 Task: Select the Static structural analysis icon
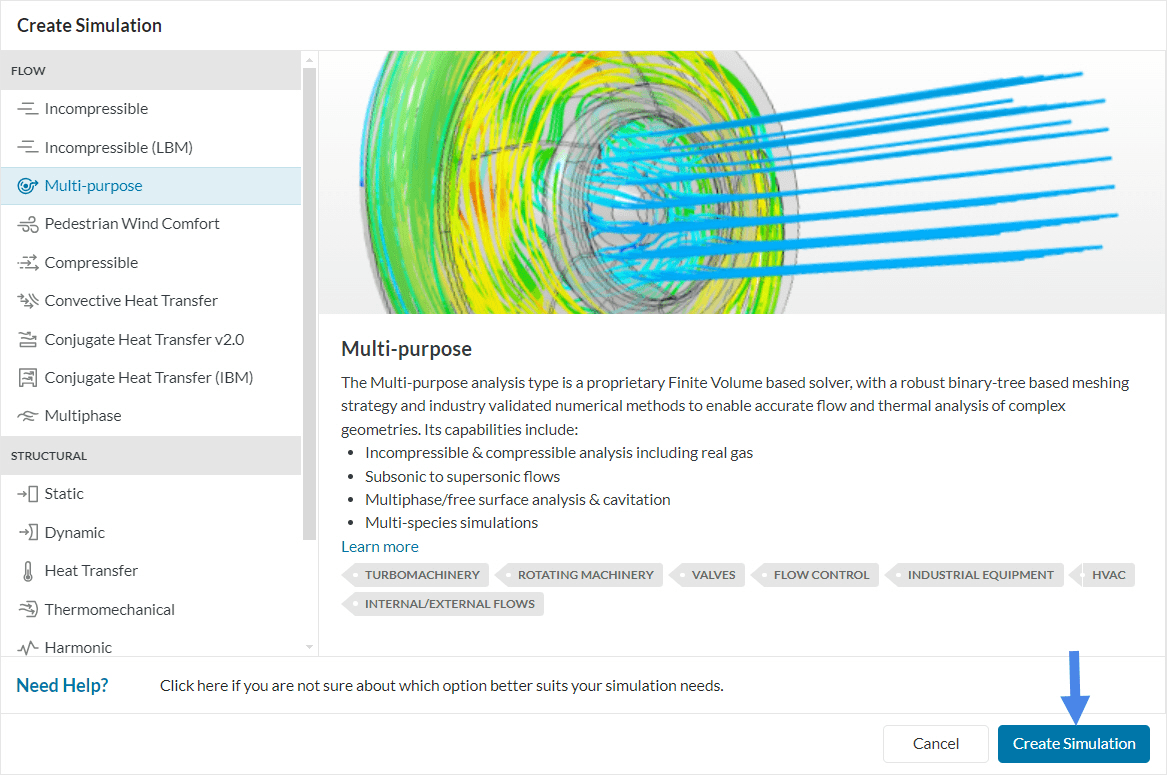point(27,494)
